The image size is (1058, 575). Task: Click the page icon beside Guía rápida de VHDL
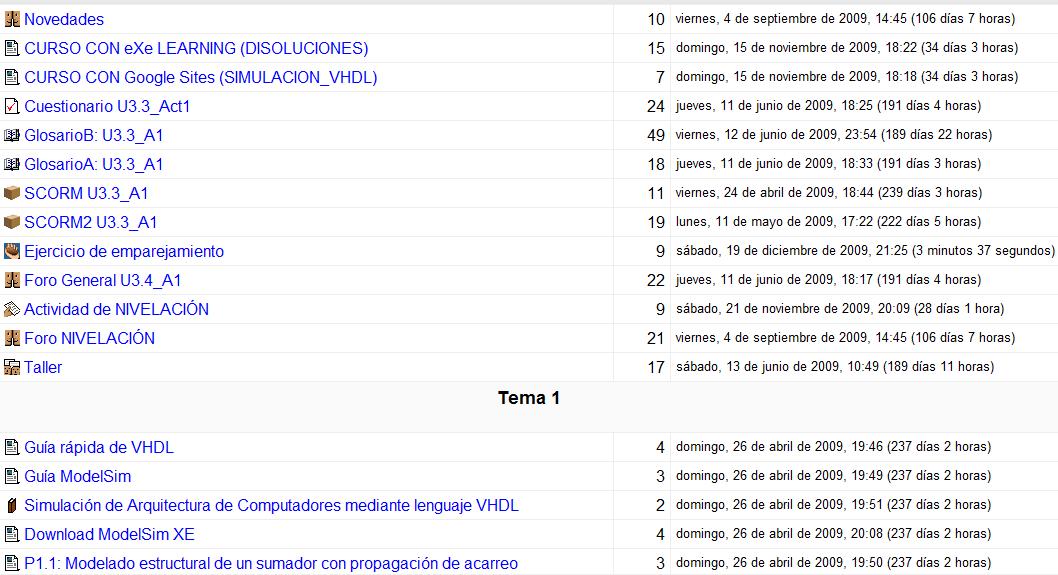[12, 447]
